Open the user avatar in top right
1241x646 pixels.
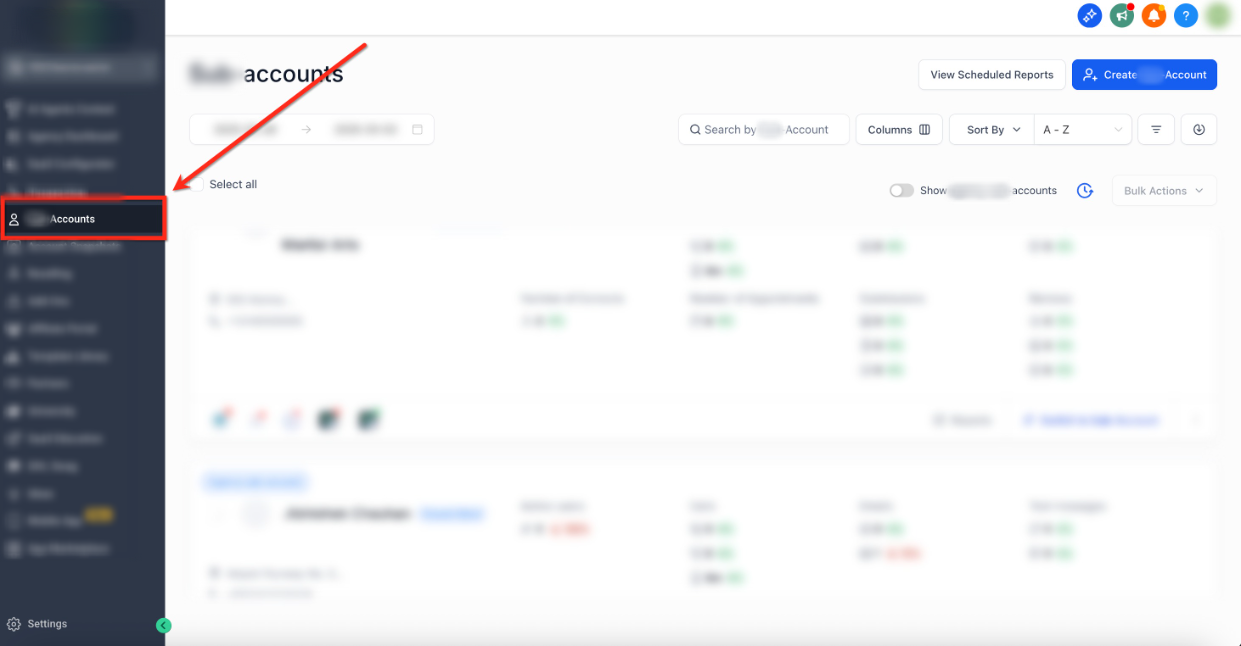(1217, 15)
